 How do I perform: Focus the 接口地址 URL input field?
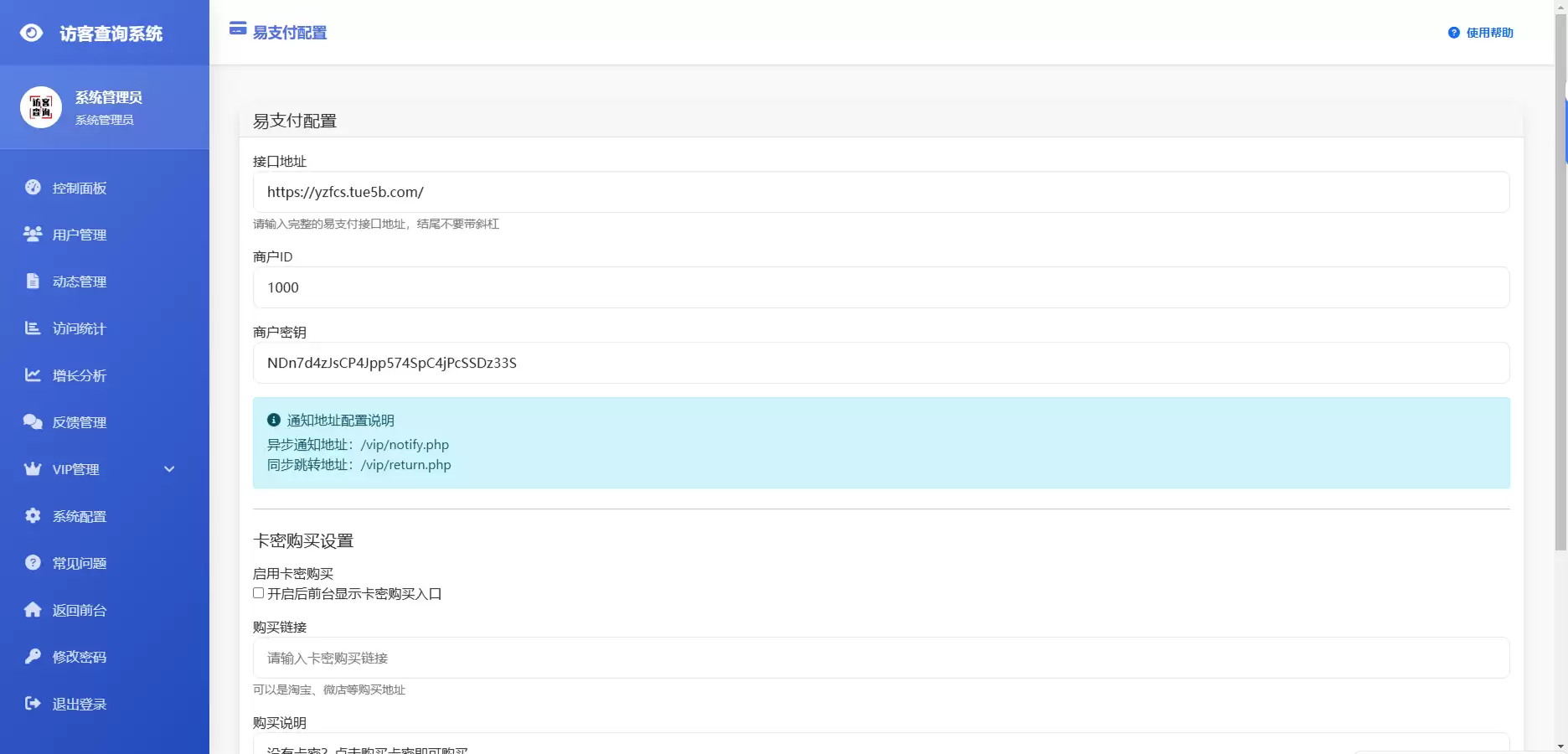(x=881, y=192)
